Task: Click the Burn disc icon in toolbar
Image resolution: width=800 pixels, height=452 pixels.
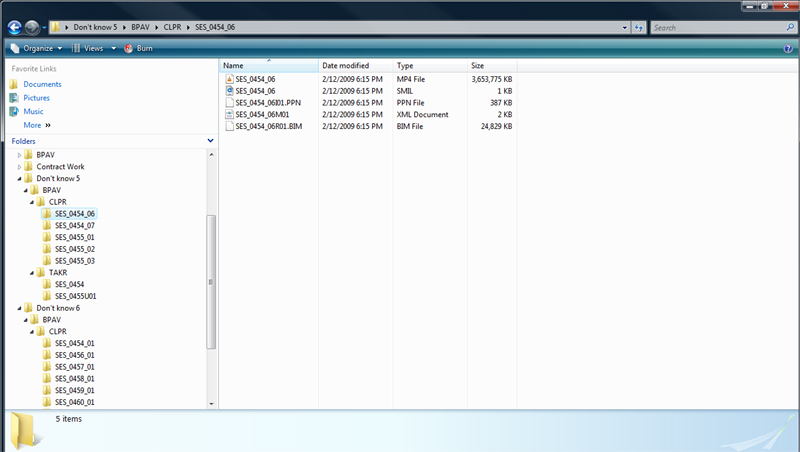Action: pos(129,48)
